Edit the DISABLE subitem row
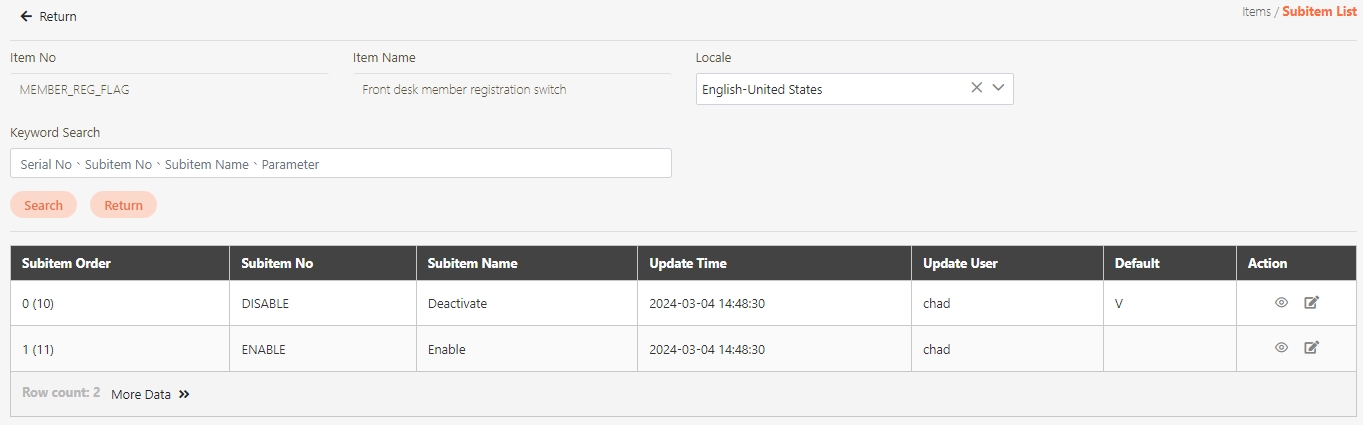Screen dimensions: 1363x425 [1311, 303]
